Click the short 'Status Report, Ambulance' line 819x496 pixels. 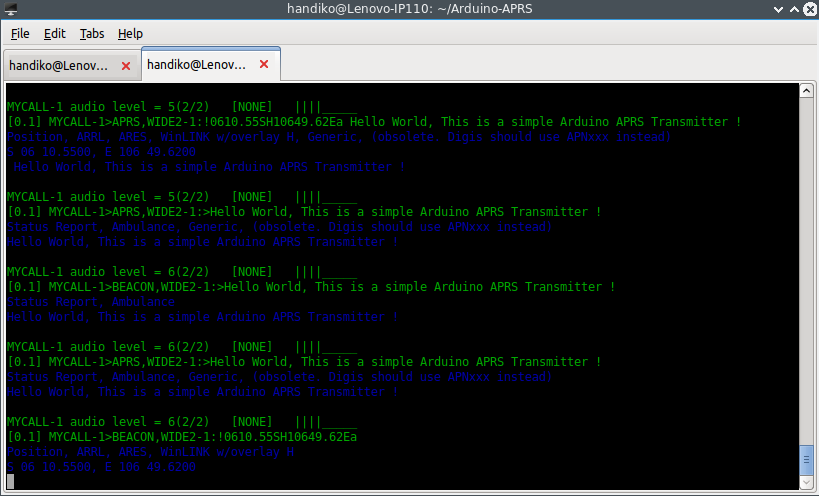pos(91,302)
